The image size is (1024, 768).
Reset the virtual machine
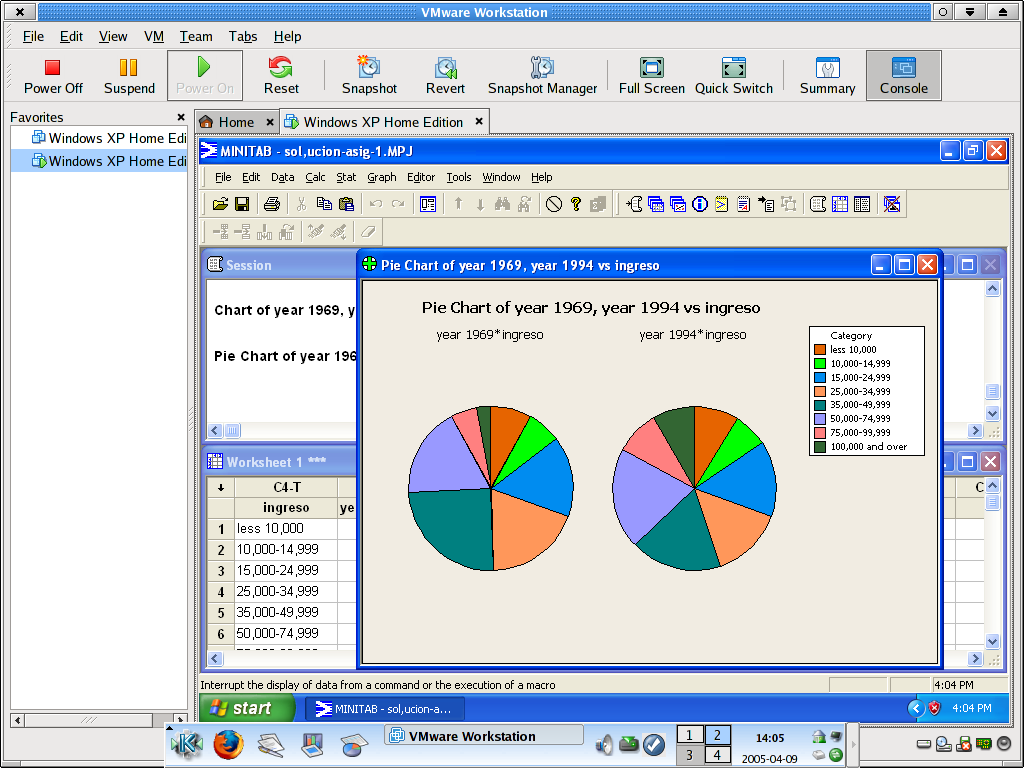(x=281, y=76)
